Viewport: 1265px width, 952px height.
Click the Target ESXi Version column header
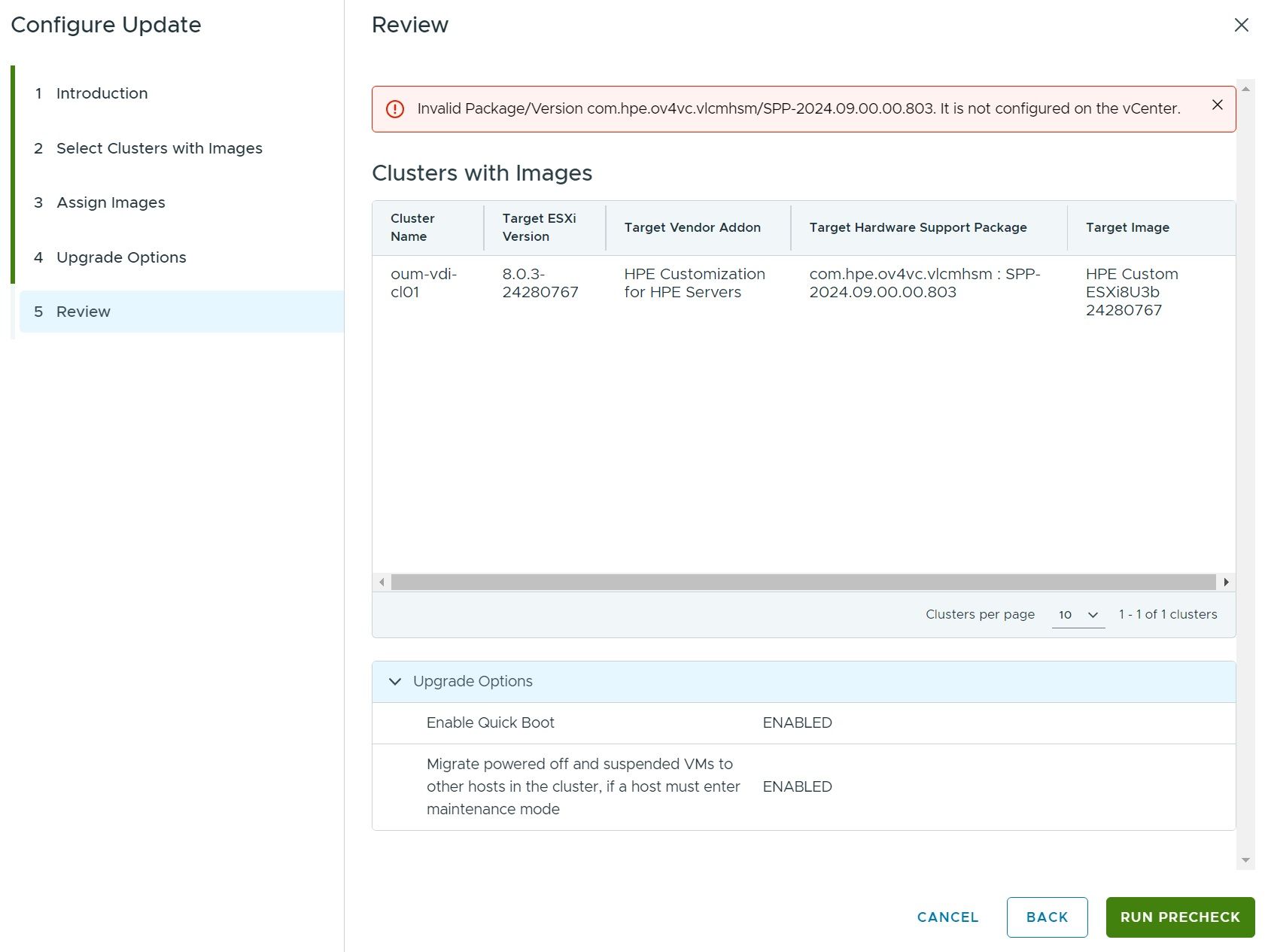click(x=545, y=227)
